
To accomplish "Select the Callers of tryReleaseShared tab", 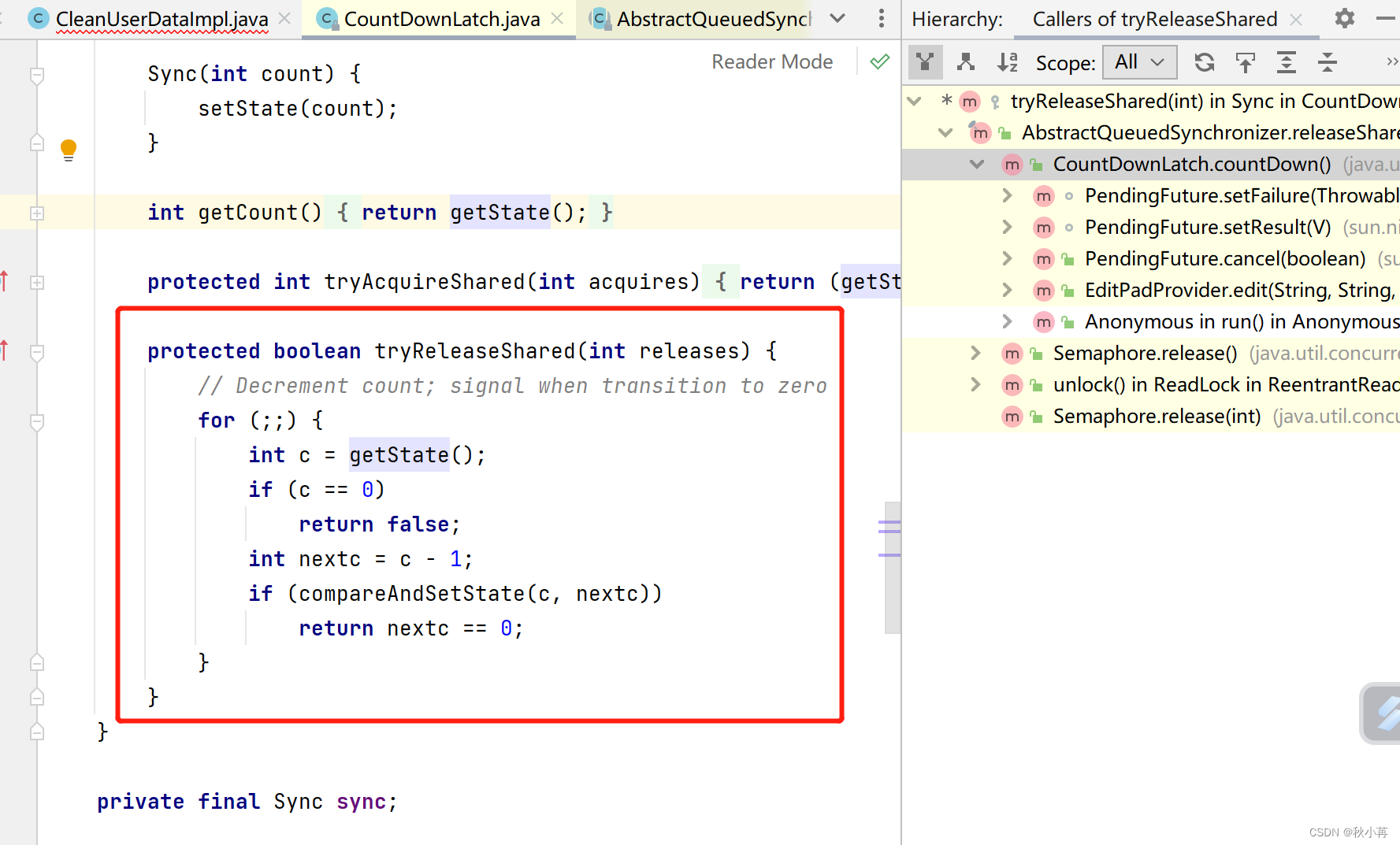I will click(x=1154, y=19).
